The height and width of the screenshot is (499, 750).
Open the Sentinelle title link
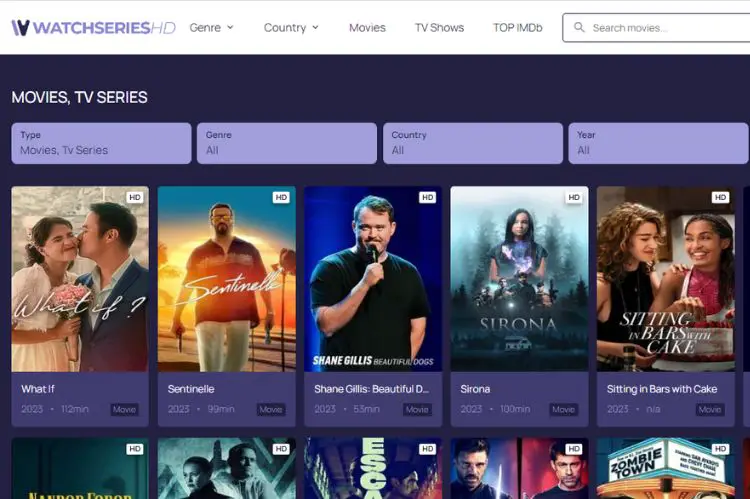tap(191, 389)
